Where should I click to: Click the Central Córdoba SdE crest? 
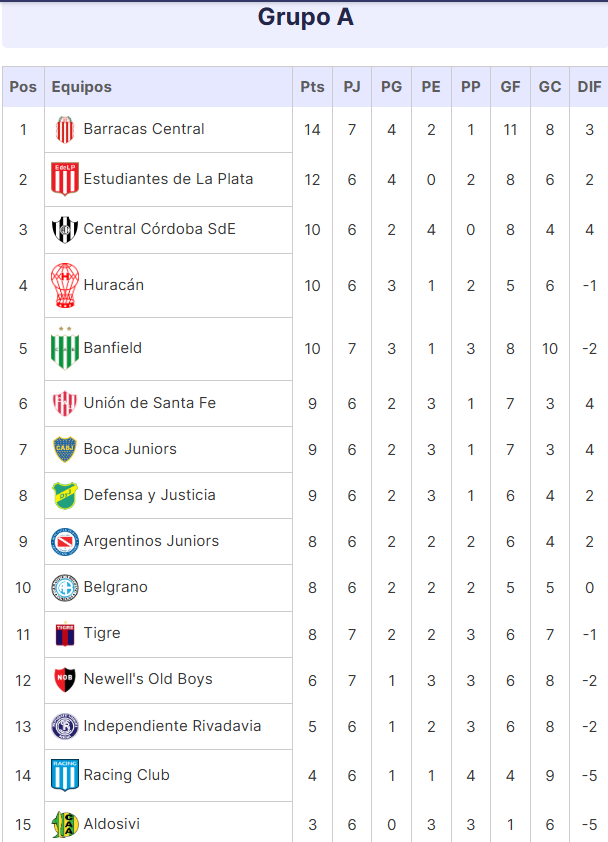coord(64,230)
